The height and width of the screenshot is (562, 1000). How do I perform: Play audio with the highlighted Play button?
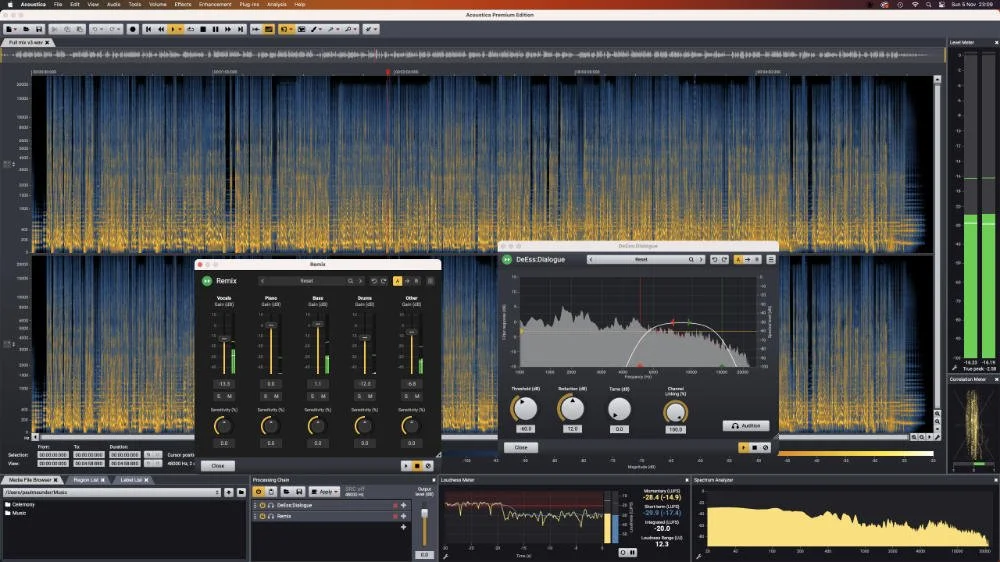coord(172,29)
